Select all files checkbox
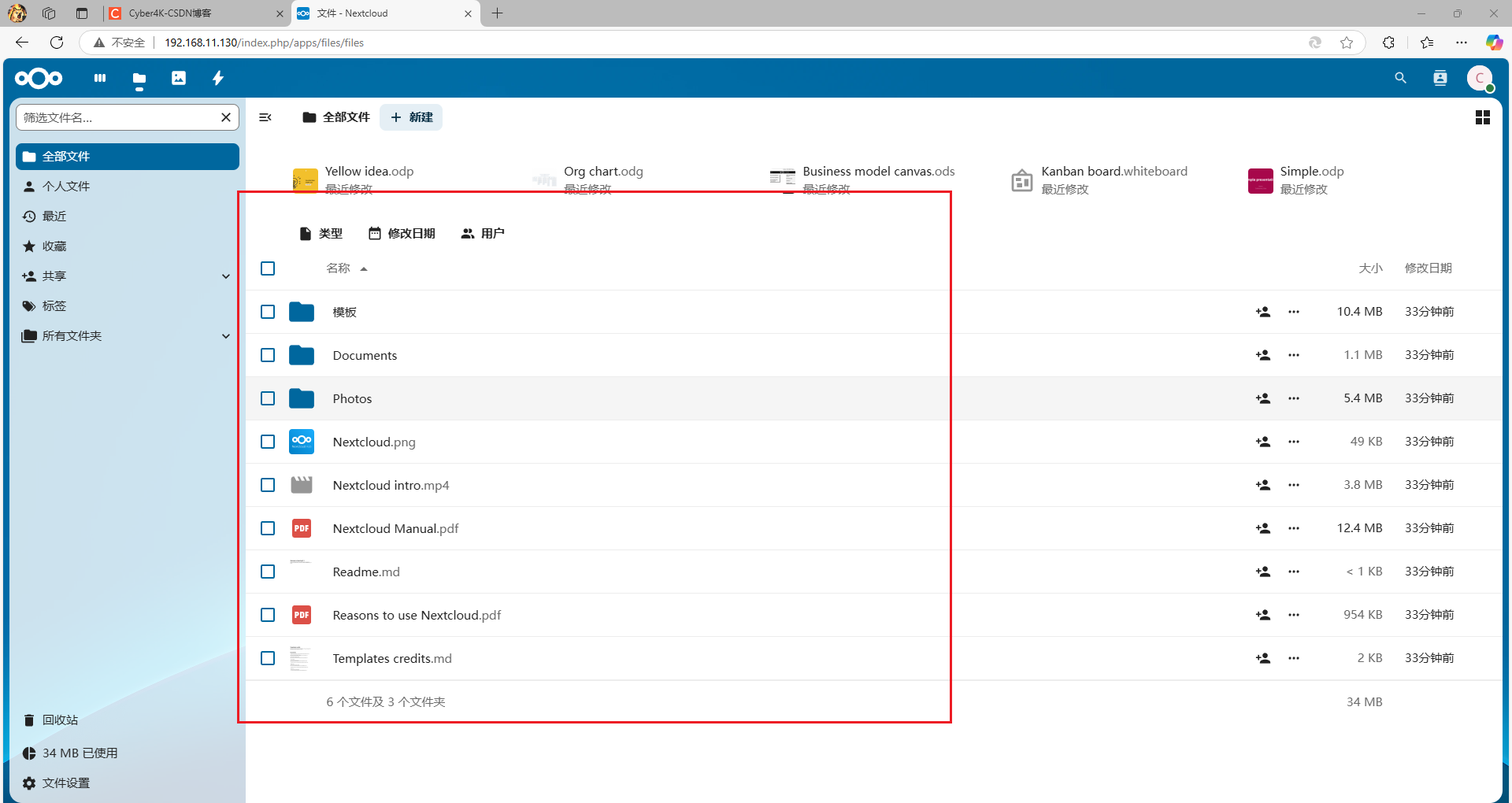Image resolution: width=1512 pixels, height=803 pixels. pos(268,268)
